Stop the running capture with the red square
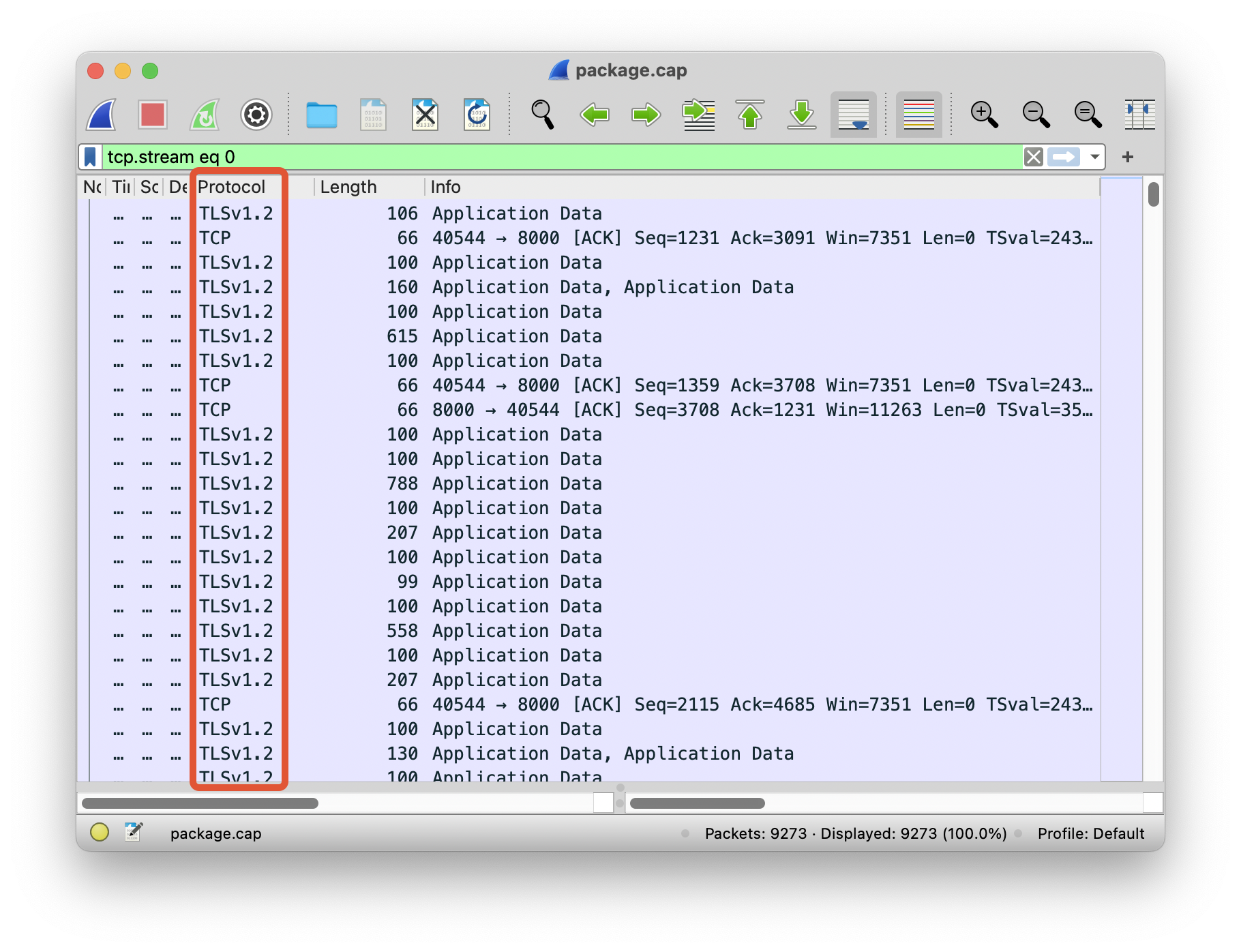 point(152,115)
